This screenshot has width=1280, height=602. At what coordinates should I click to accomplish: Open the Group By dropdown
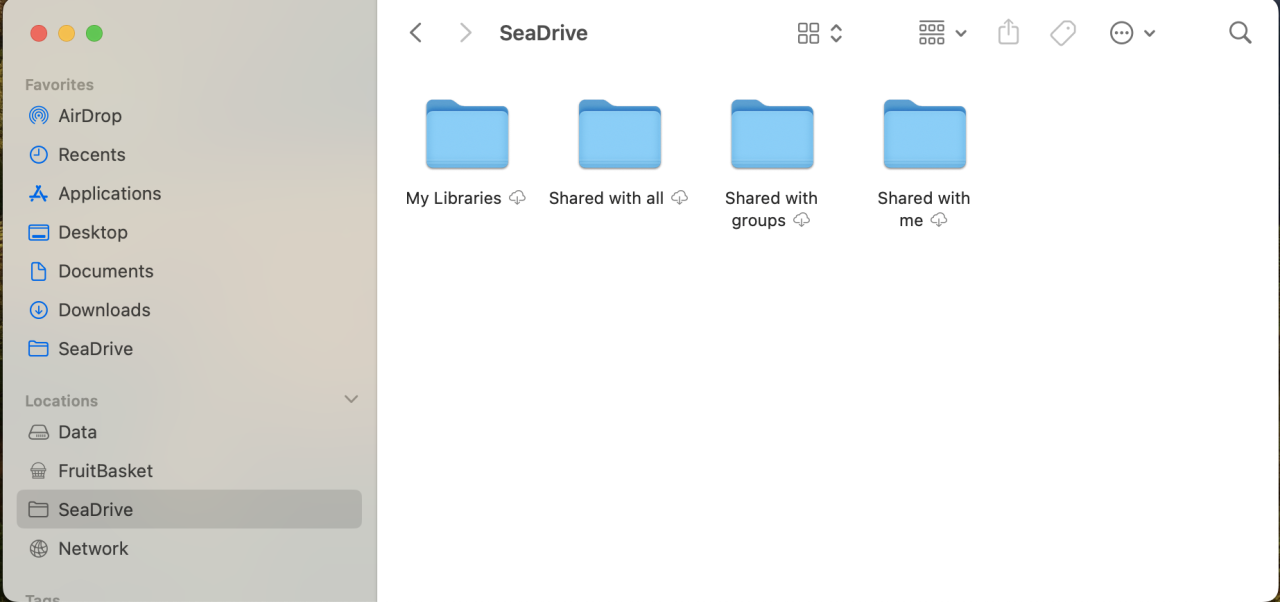[942, 33]
